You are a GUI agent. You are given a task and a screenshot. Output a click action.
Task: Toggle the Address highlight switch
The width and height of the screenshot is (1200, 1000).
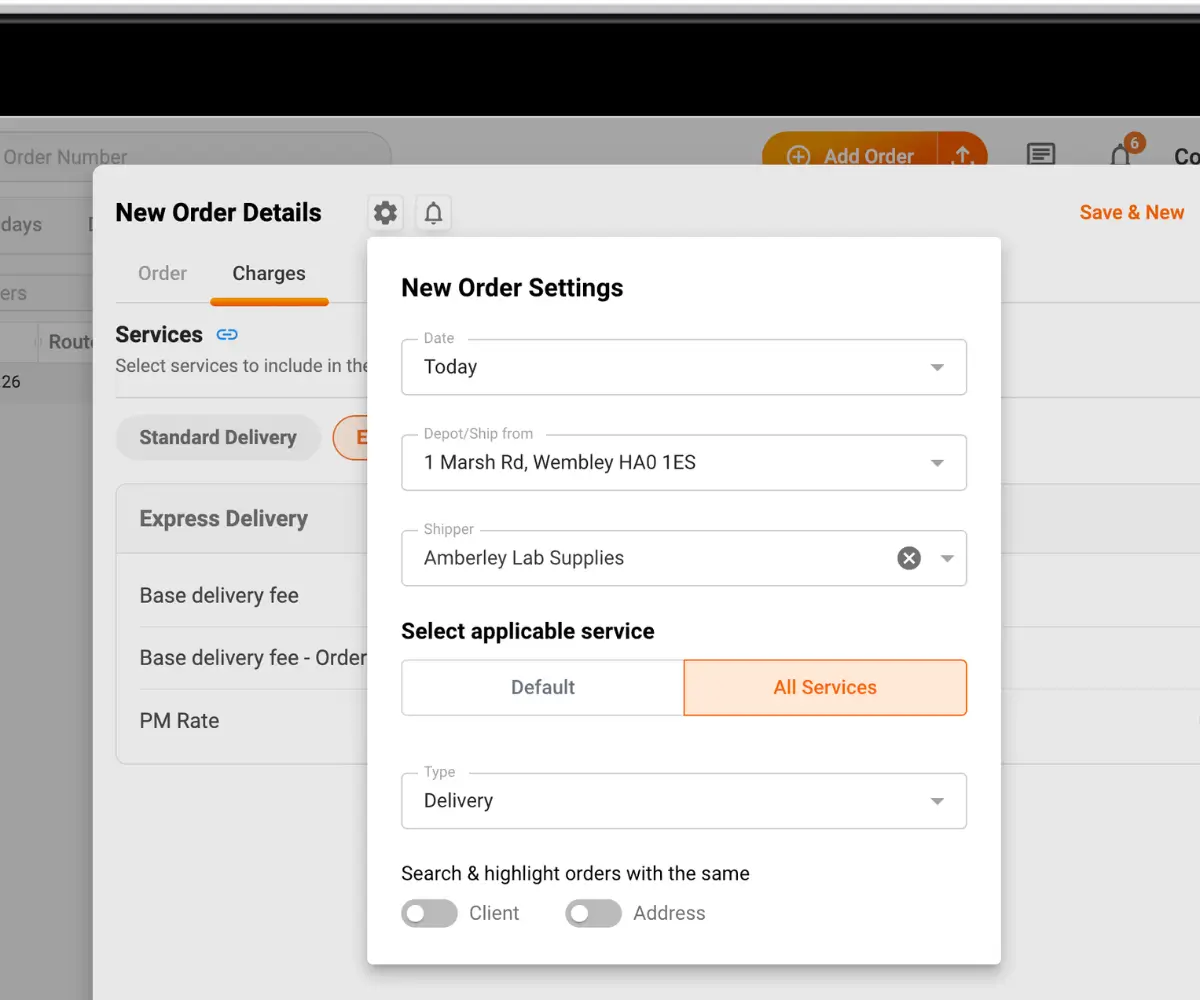[x=593, y=913]
